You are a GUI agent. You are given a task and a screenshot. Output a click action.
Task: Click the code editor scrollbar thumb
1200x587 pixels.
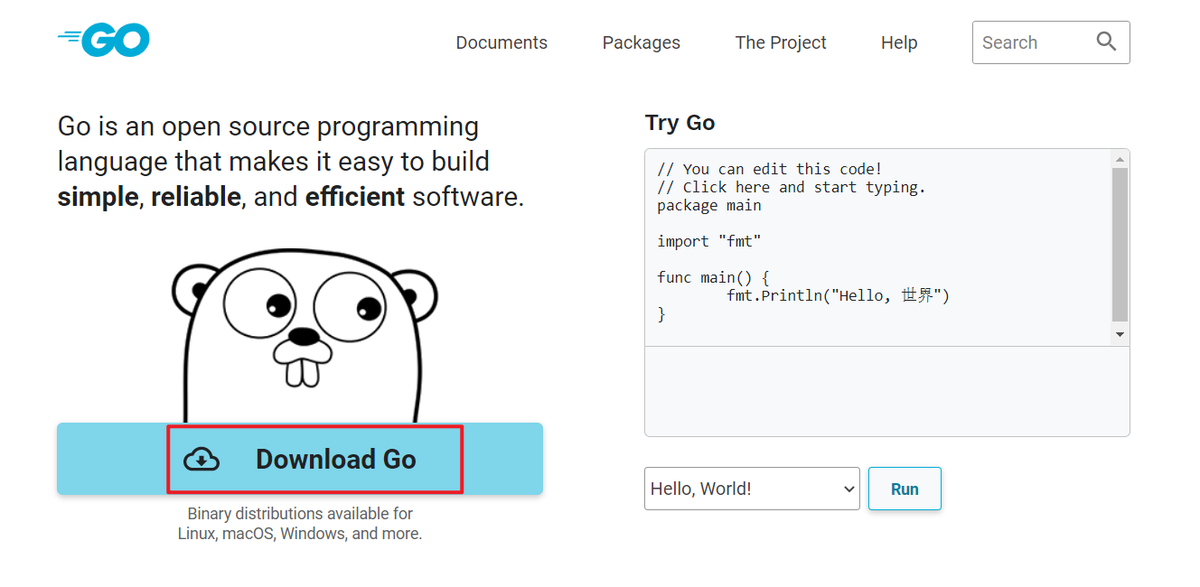[1120, 243]
